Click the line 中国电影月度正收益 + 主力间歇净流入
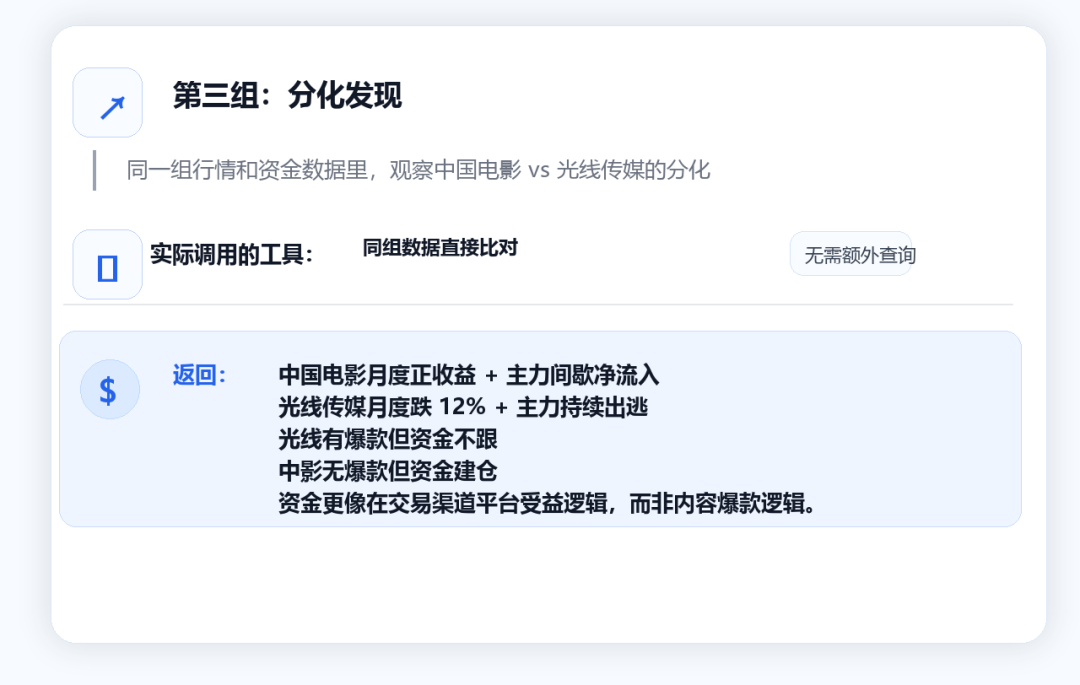This screenshot has height=685, width=1080. click(469, 375)
